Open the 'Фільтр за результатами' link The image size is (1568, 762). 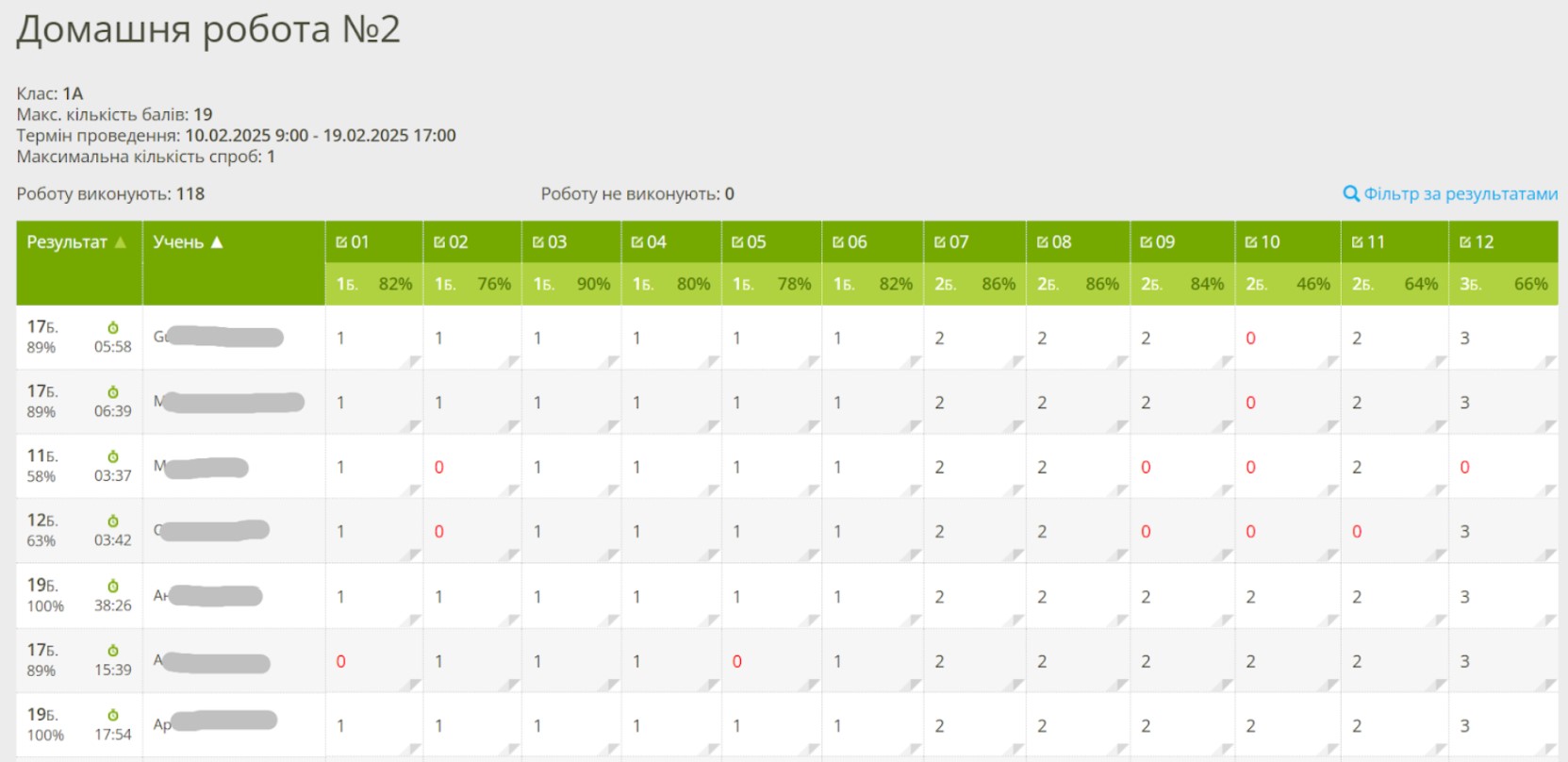(1460, 194)
